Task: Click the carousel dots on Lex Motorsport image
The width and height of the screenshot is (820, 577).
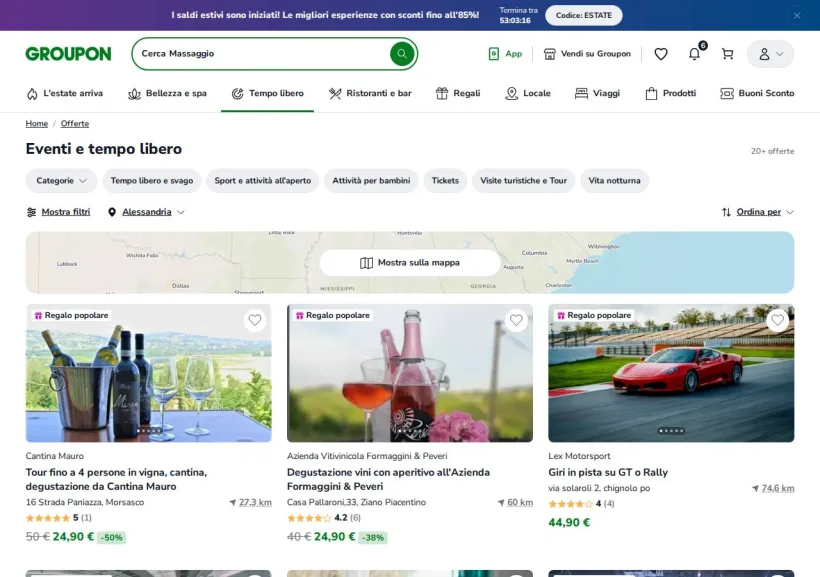Action: coord(671,431)
